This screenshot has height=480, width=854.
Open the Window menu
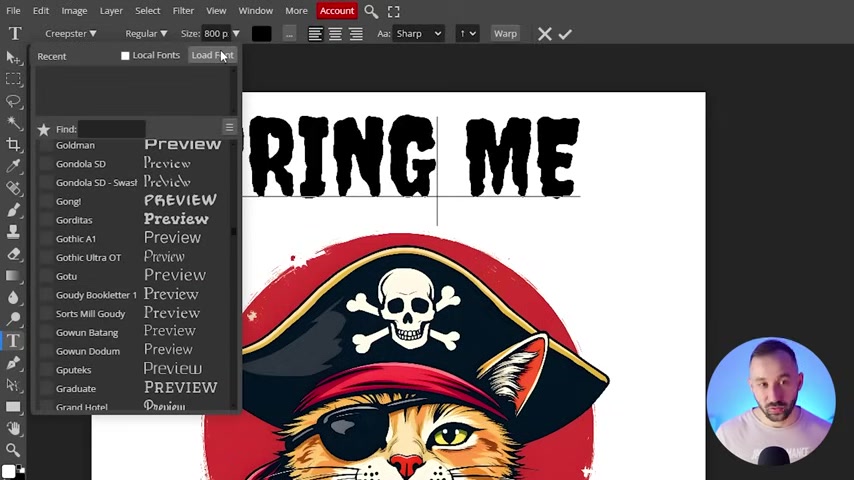pyautogui.click(x=255, y=11)
